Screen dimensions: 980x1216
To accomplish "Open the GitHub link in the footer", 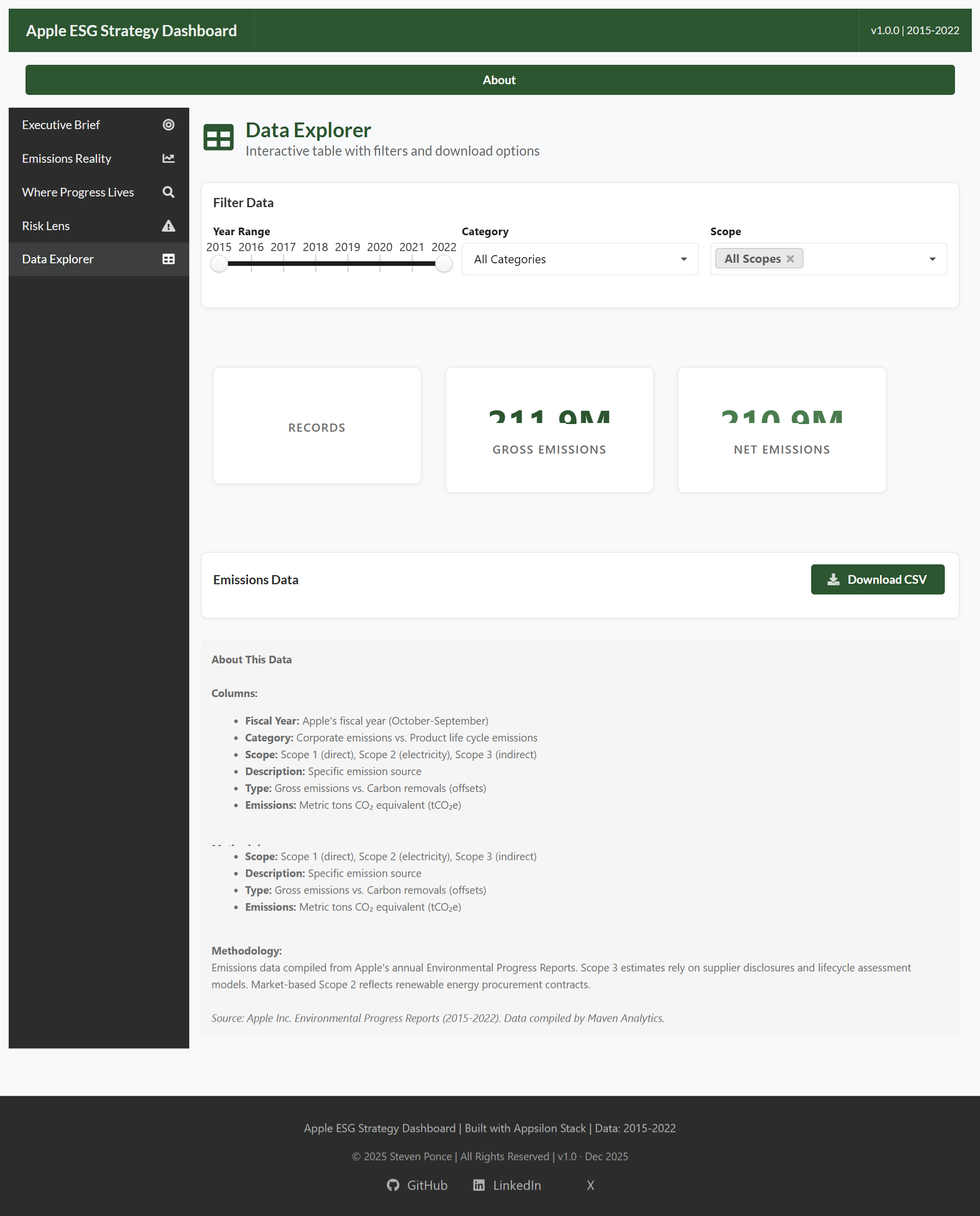I will [x=417, y=1185].
